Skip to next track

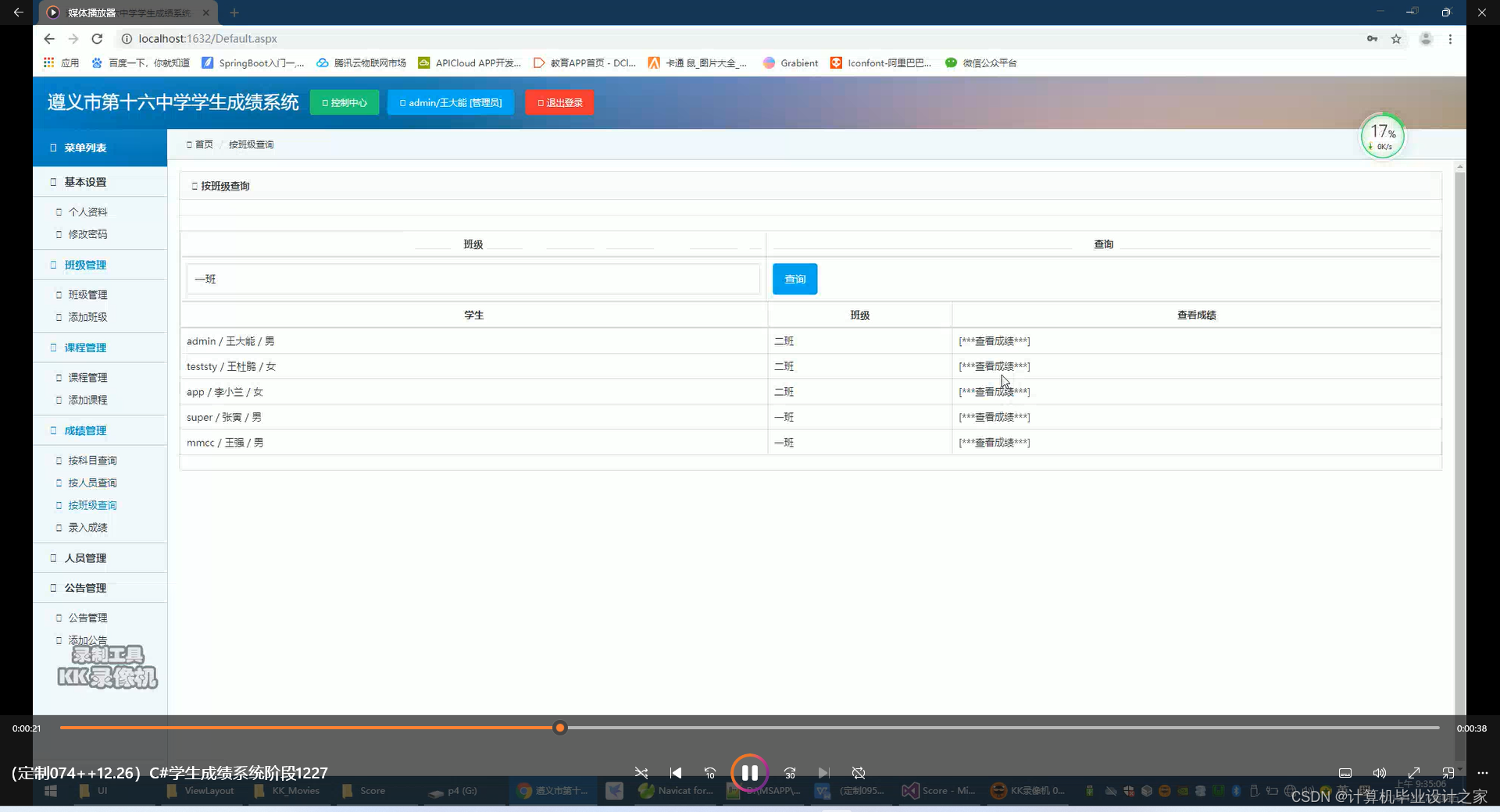point(824,773)
